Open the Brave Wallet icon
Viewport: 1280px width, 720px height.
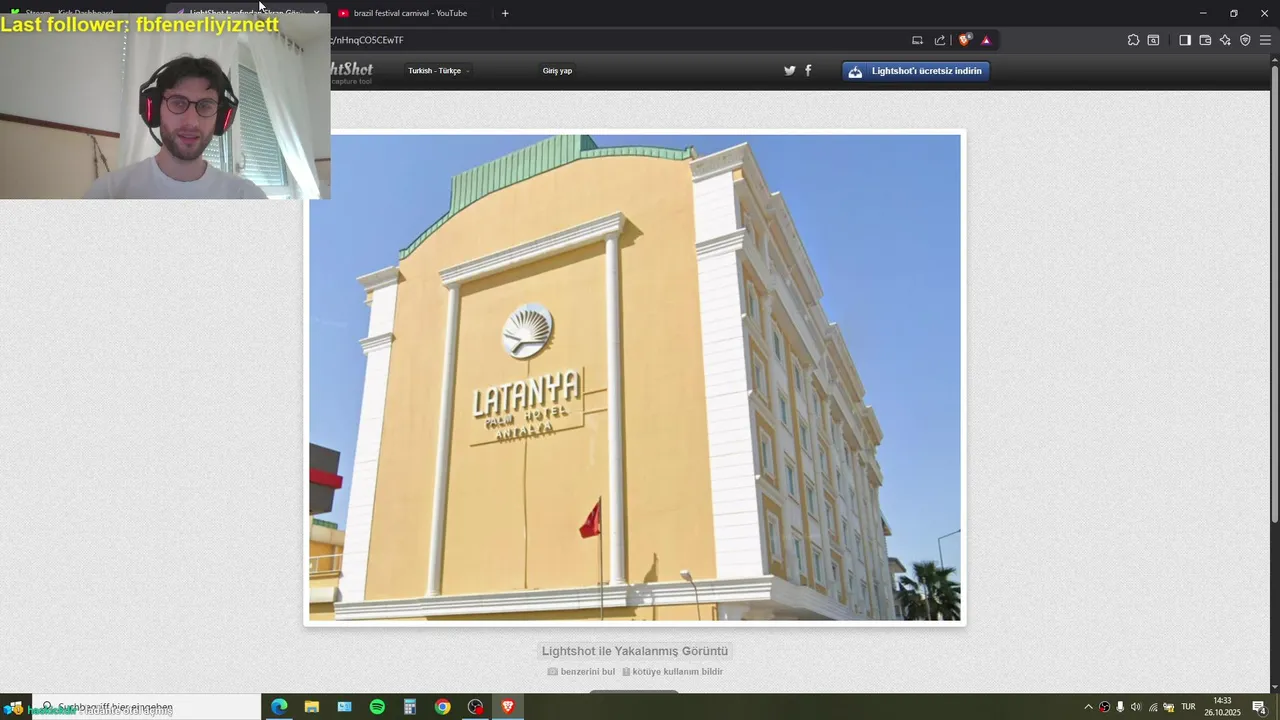(x=1205, y=40)
